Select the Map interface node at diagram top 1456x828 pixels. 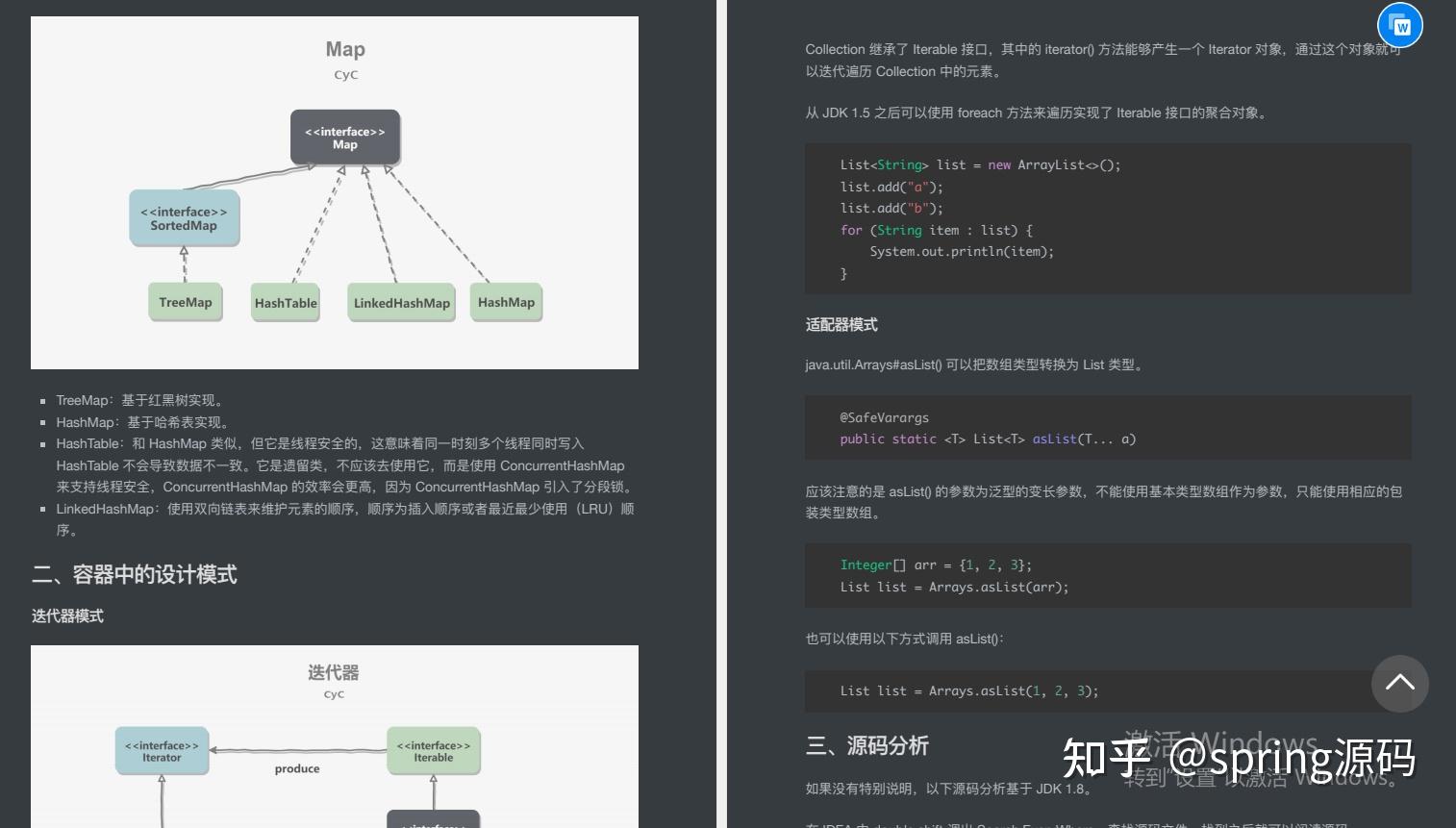(x=344, y=137)
